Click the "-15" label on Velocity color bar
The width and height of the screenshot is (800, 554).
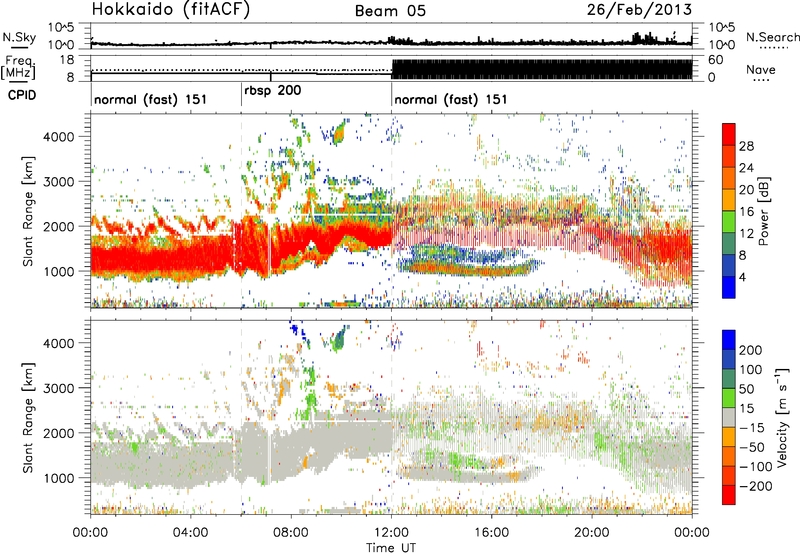click(x=752, y=428)
